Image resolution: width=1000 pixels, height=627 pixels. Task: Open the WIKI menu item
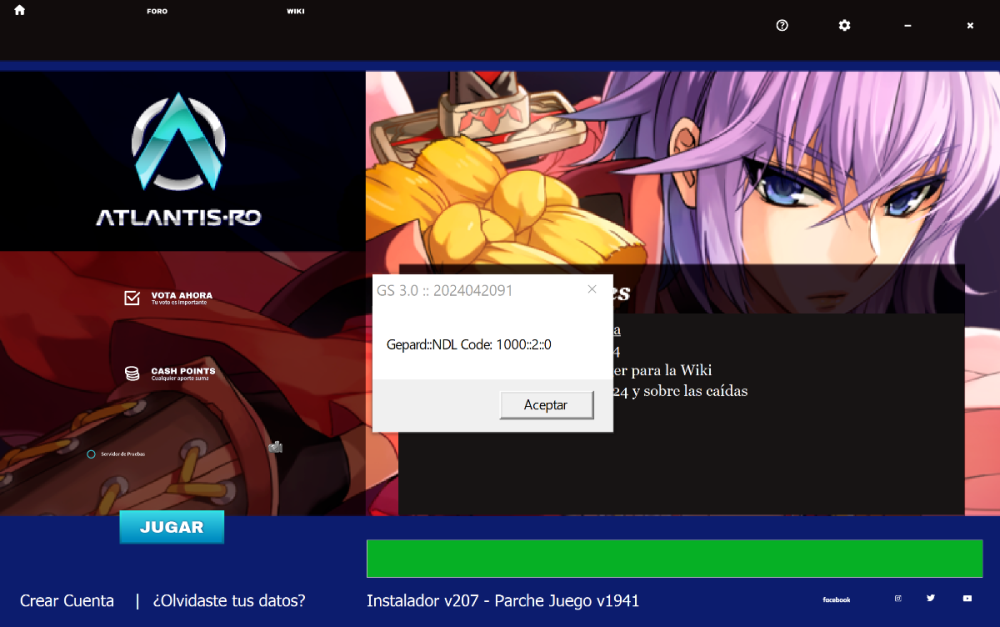click(295, 11)
